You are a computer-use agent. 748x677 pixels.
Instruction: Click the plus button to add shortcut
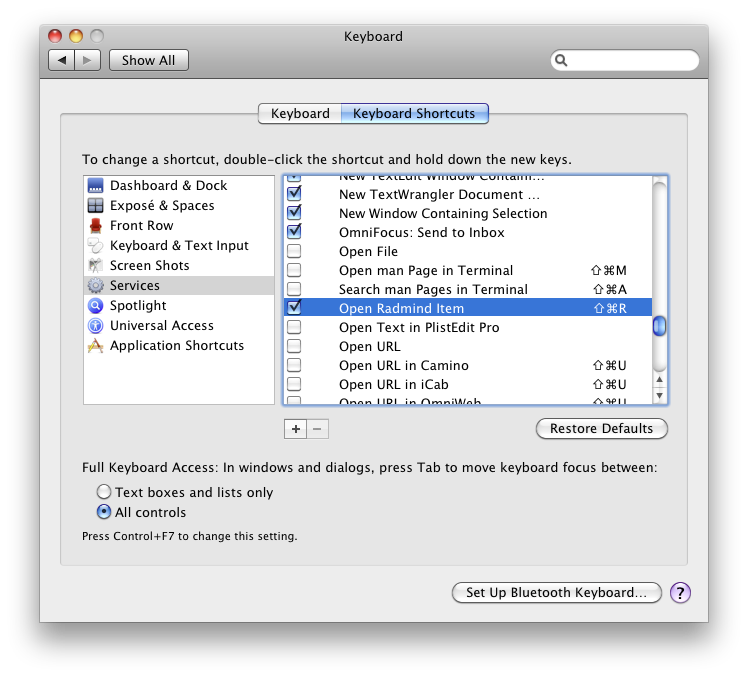point(295,429)
